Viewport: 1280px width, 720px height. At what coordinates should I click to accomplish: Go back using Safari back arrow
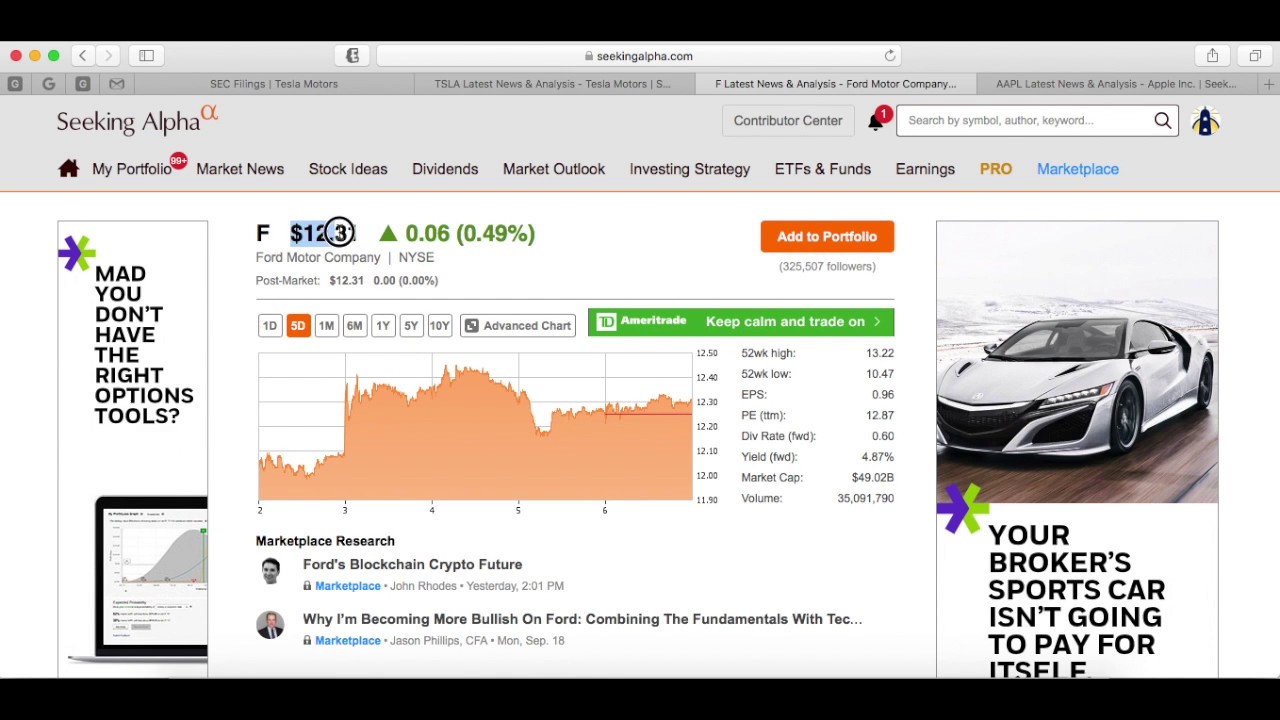(x=83, y=56)
